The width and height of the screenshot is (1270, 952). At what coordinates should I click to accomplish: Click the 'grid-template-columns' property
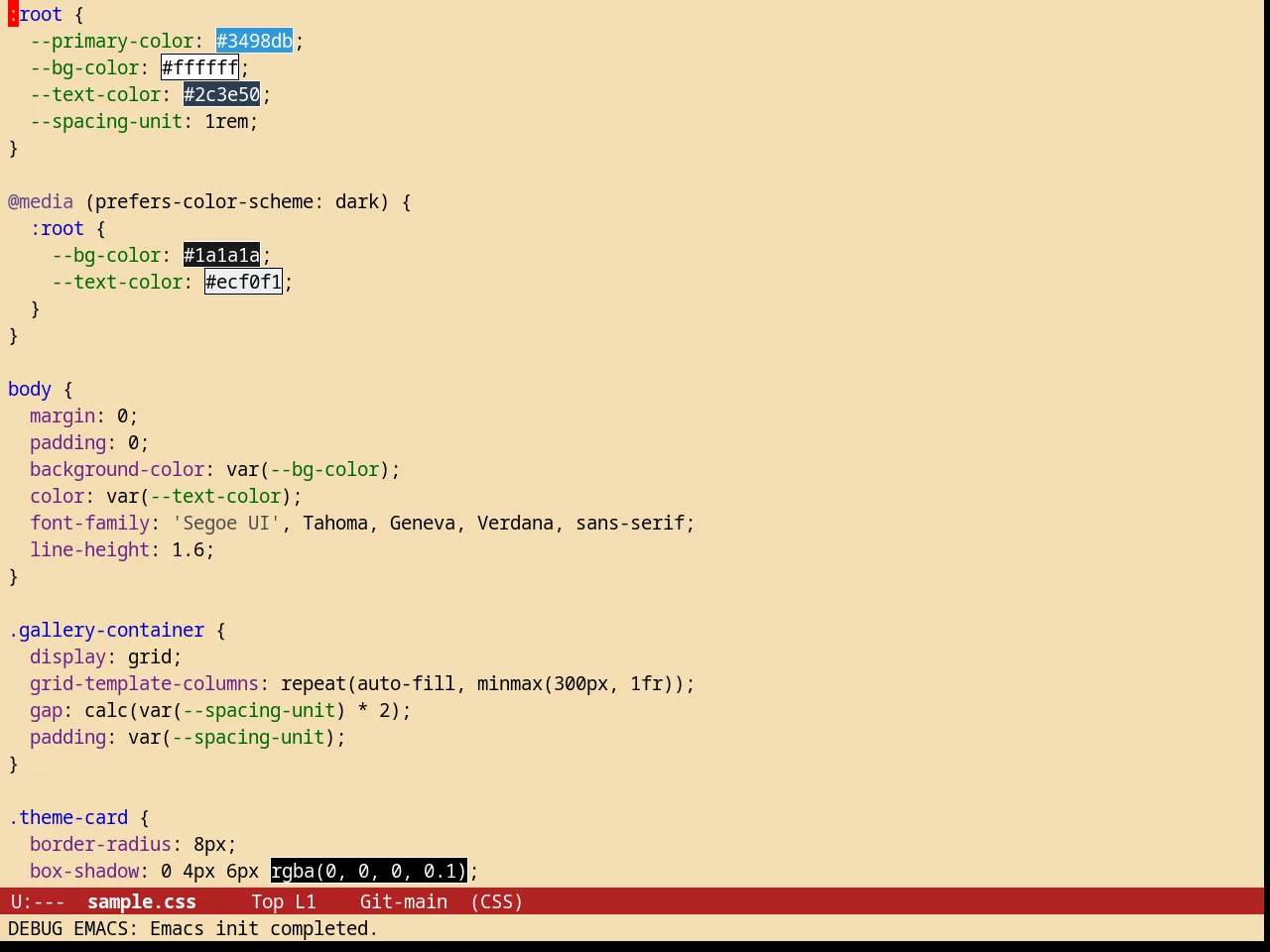pyautogui.click(x=145, y=683)
